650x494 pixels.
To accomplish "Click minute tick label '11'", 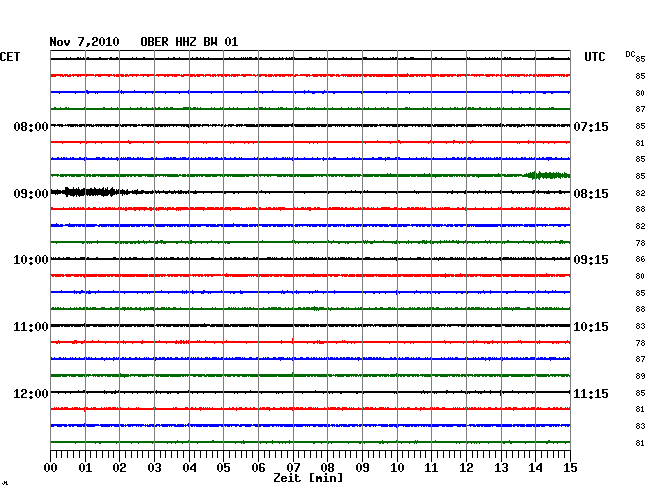I will 431,467.
